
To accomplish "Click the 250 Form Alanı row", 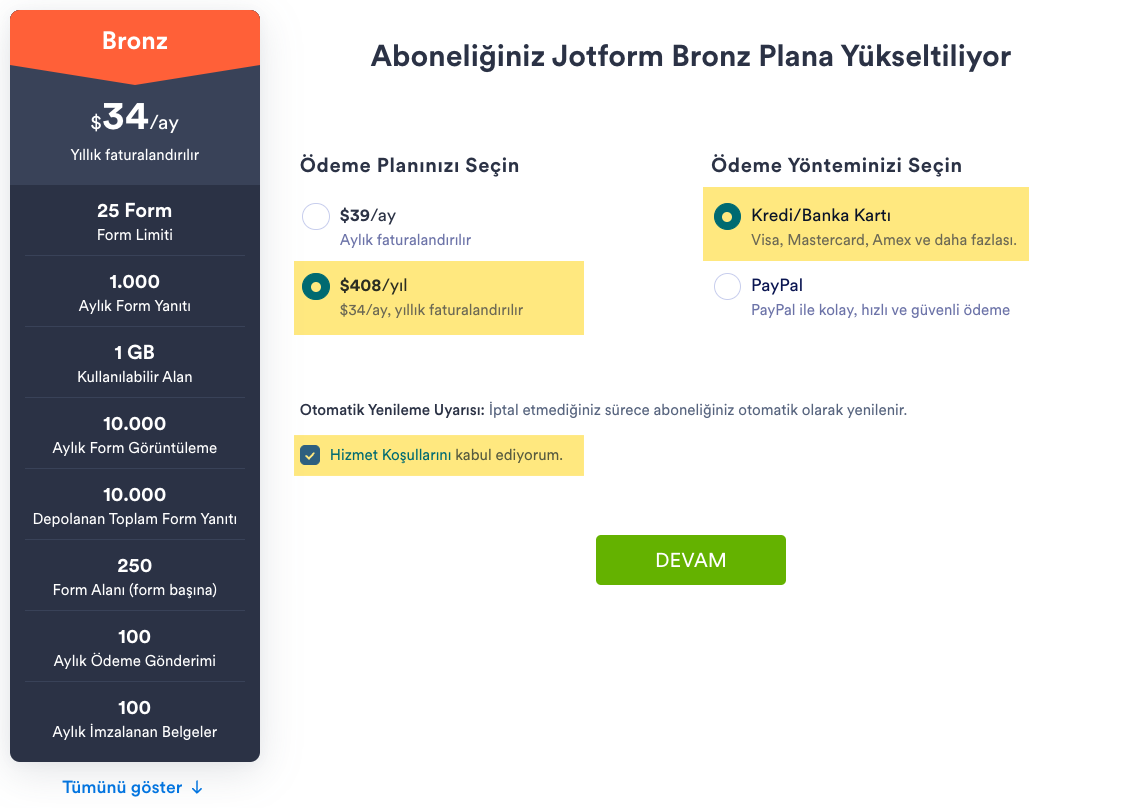I will click(135, 576).
